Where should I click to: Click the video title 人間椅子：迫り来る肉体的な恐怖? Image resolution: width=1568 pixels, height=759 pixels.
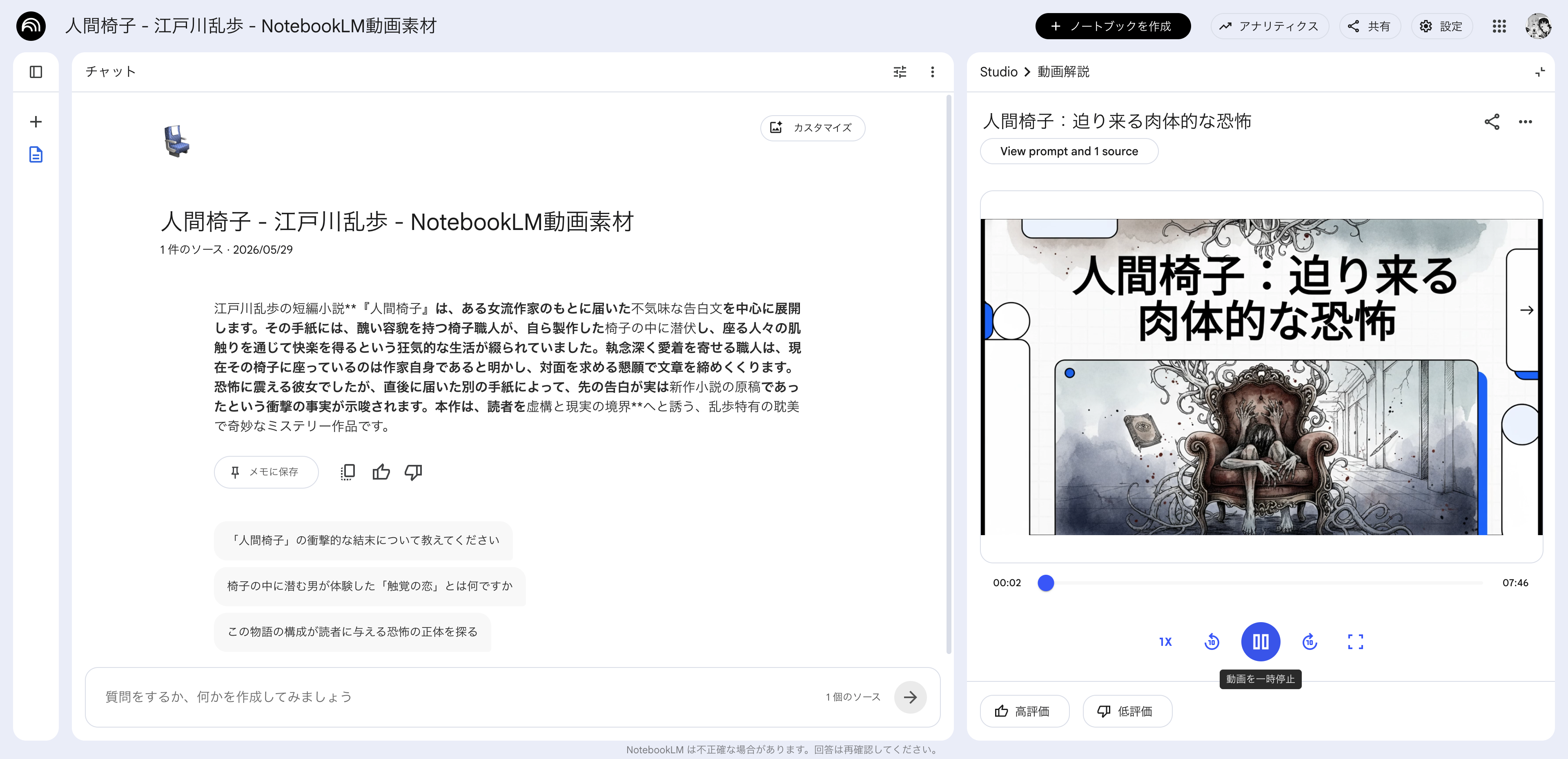(1117, 121)
